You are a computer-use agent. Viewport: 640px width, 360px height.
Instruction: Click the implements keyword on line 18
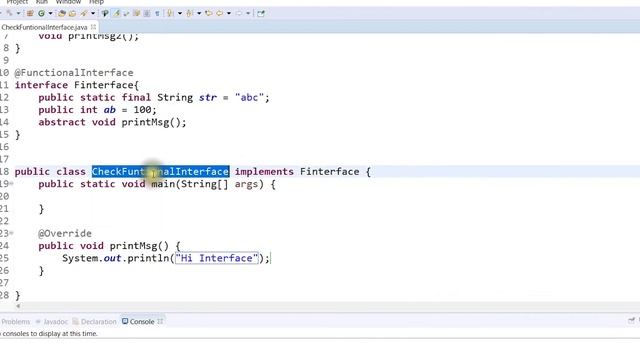(x=264, y=171)
